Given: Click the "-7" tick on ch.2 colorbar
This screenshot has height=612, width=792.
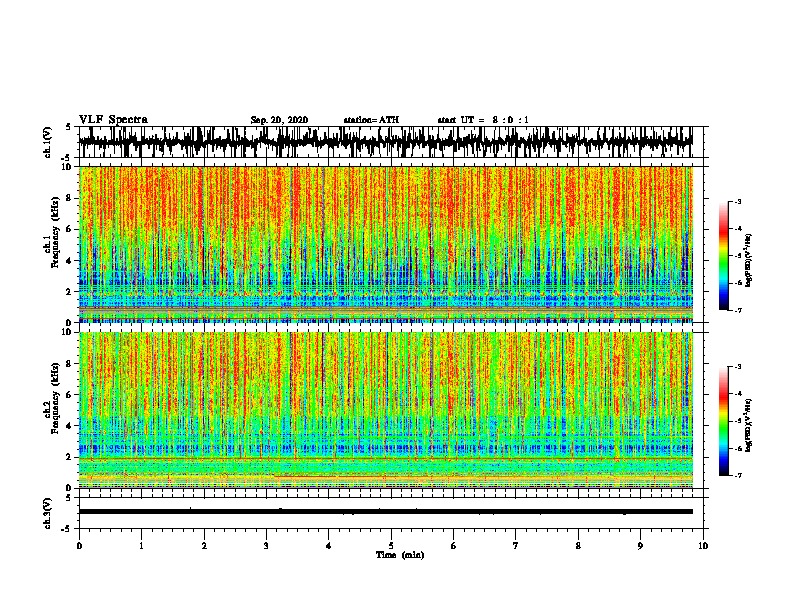Looking at the screenshot, I should coord(737,475).
